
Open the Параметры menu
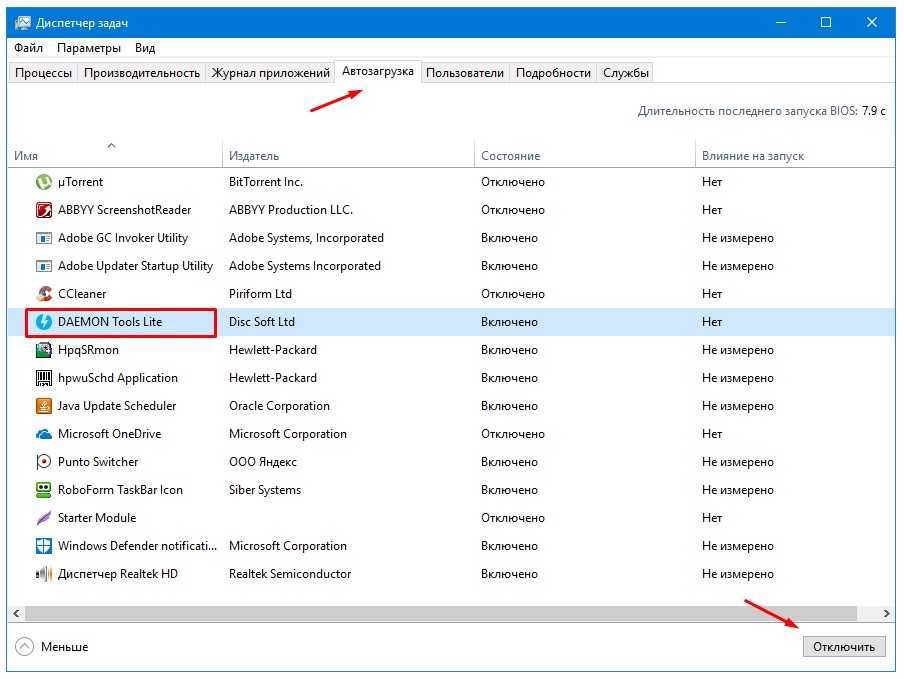click(89, 48)
